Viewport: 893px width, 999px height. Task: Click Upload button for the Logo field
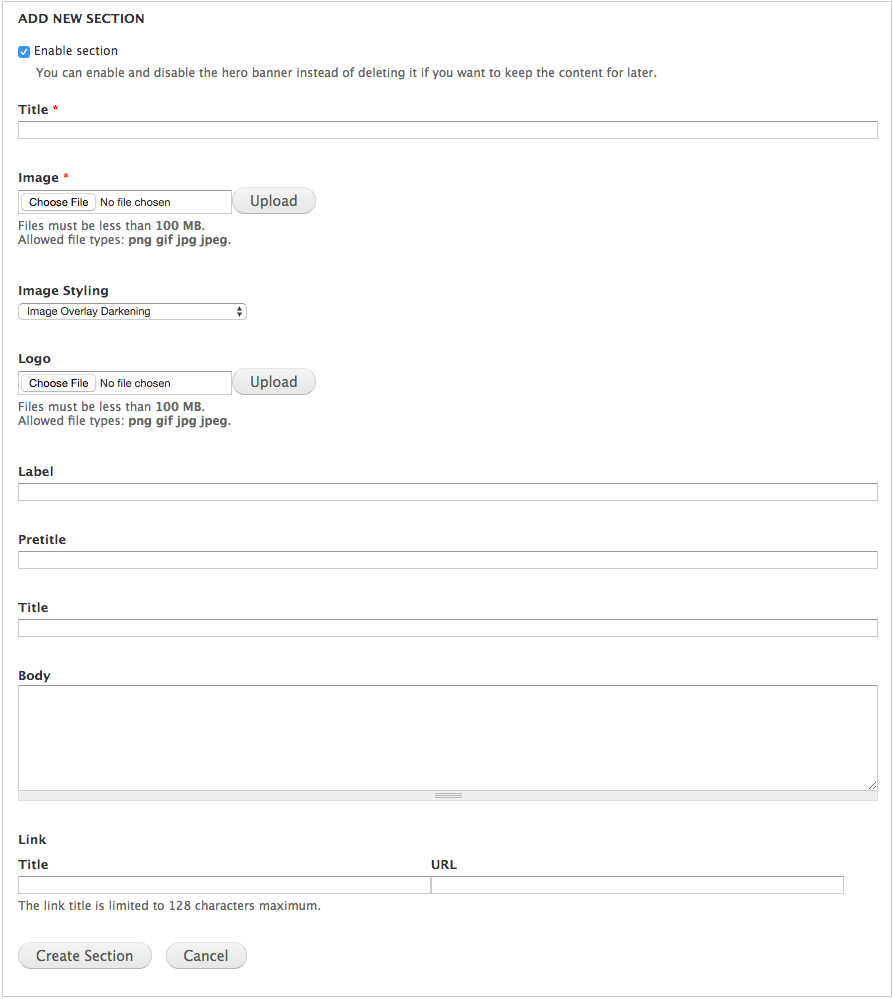pyautogui.click(x=273, y=382)
